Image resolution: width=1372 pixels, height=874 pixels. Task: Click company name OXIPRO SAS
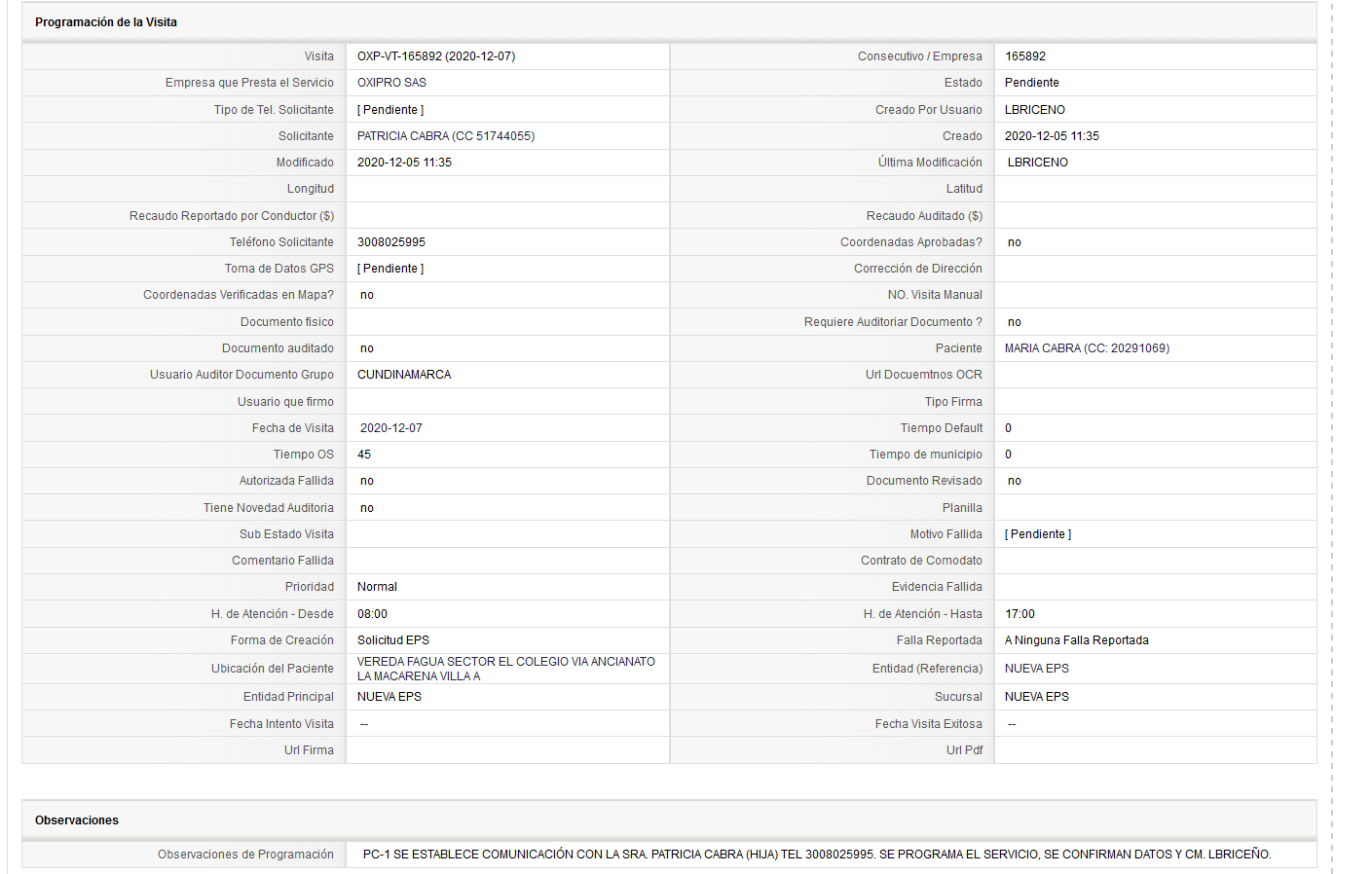[391, 83]
